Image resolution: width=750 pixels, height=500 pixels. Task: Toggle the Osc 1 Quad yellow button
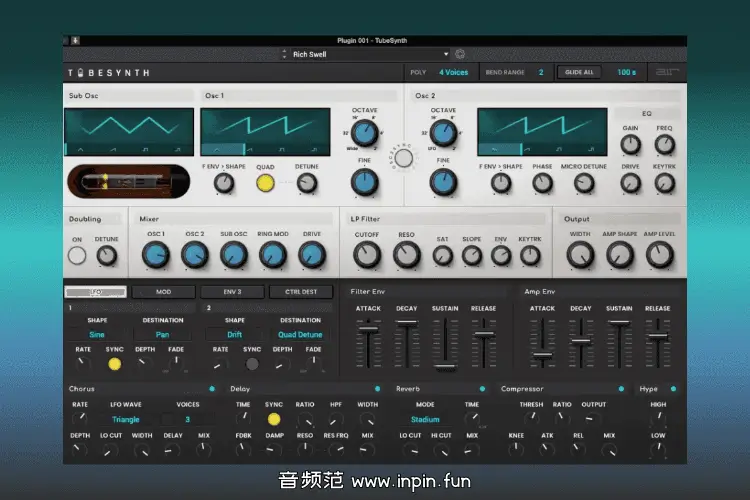pos(265,183)
